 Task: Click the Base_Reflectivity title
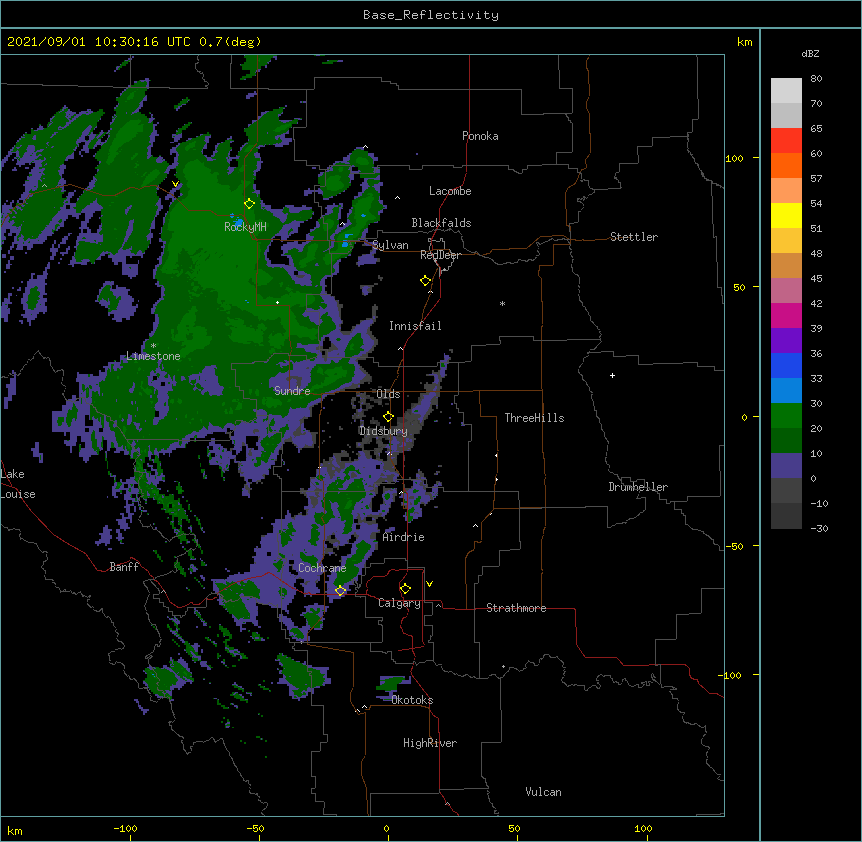[431, 15]
